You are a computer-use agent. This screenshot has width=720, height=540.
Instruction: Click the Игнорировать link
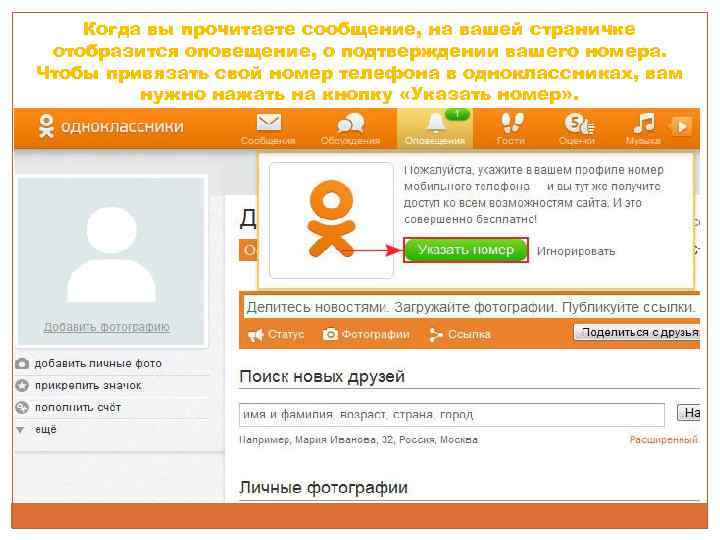pyautogui.click(x=576, y=251)
